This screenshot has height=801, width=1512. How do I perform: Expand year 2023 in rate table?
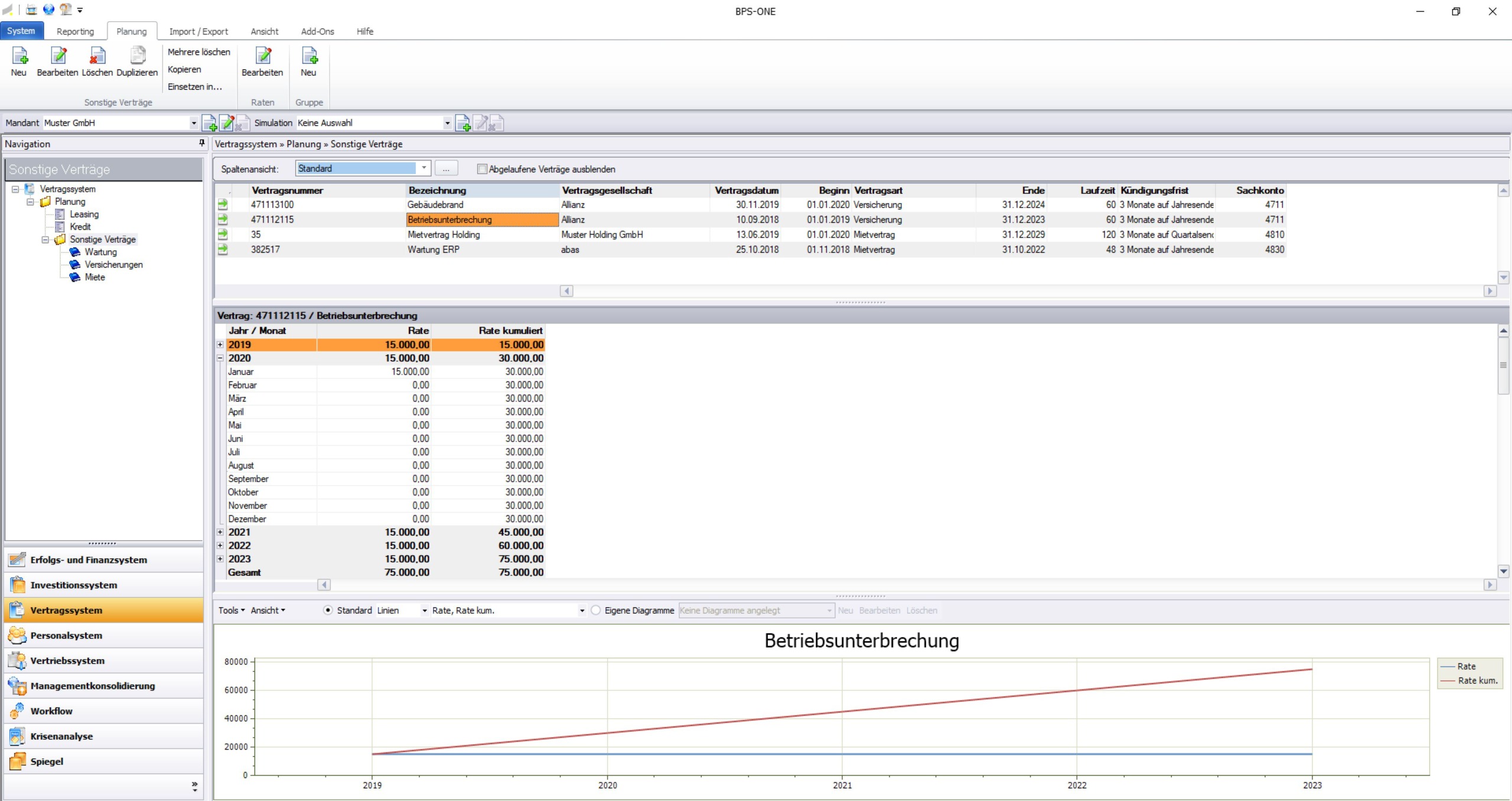coord(220,559)
